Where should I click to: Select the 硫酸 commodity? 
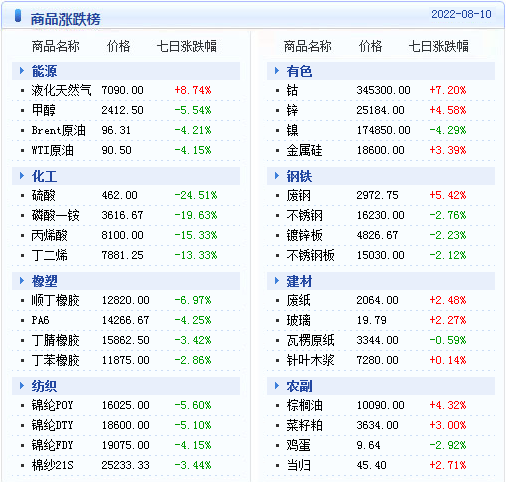pos(44,195)
